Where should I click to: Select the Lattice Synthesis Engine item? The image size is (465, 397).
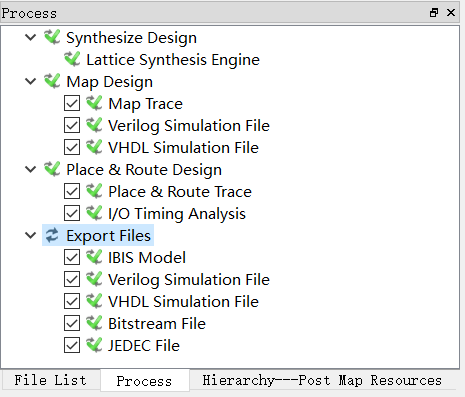(x=173, y=60)
